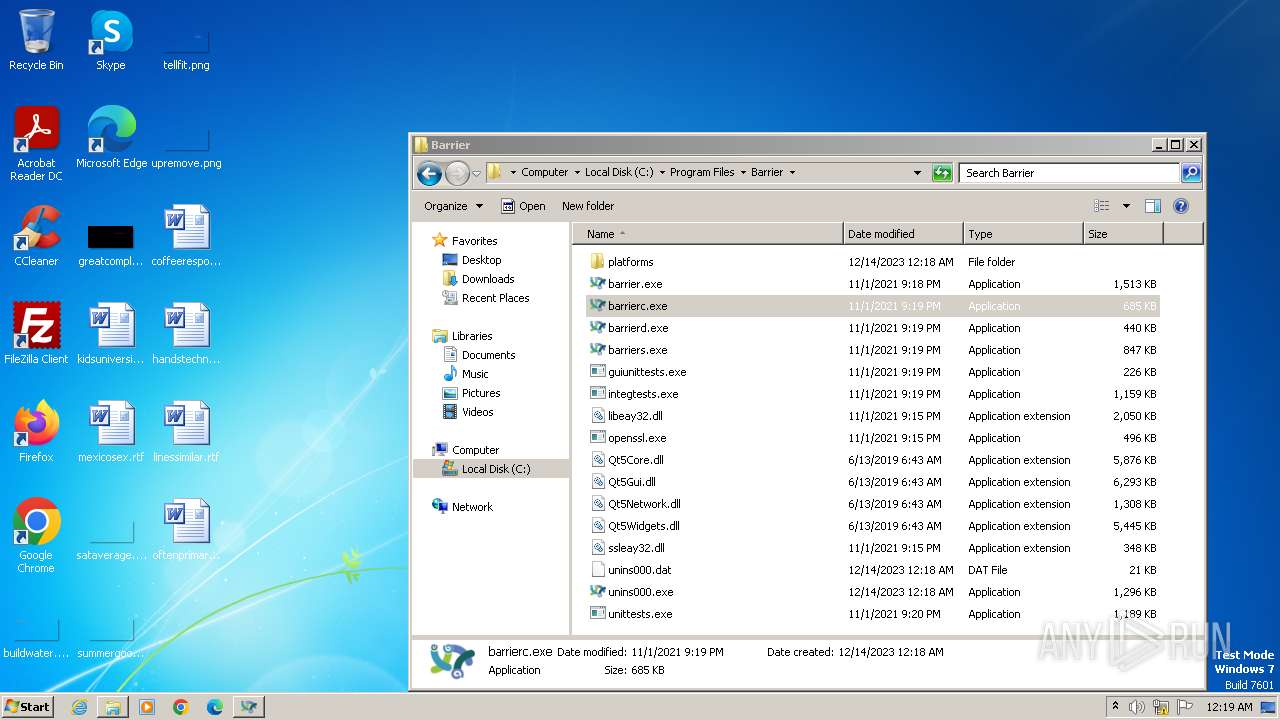The height and width of the screenshot is (720, 1280).
Task: Expand the Barrier breadcrumb arrow
Action: click(x=792, y=172)
